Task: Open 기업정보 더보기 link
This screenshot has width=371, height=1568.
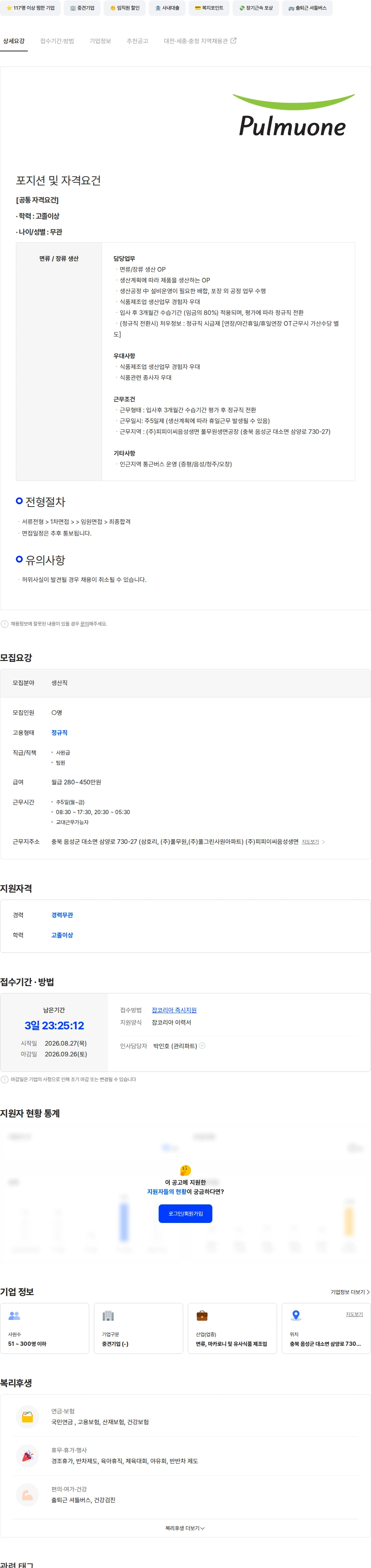Action: [350, 1292]
